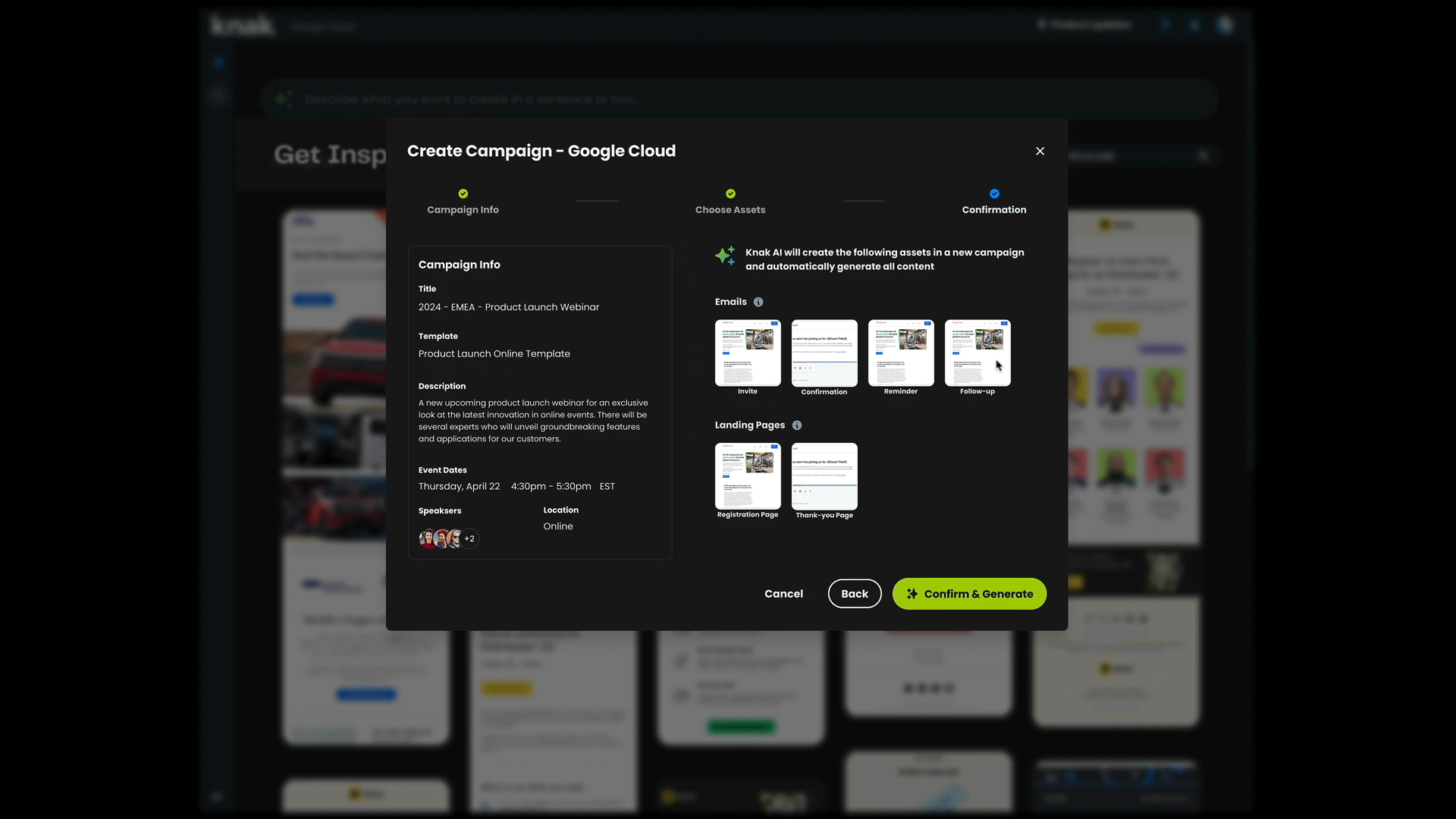Click the Cancel button
The height and width of the screenshot is (819, 1456).
[x=783, y=594]
